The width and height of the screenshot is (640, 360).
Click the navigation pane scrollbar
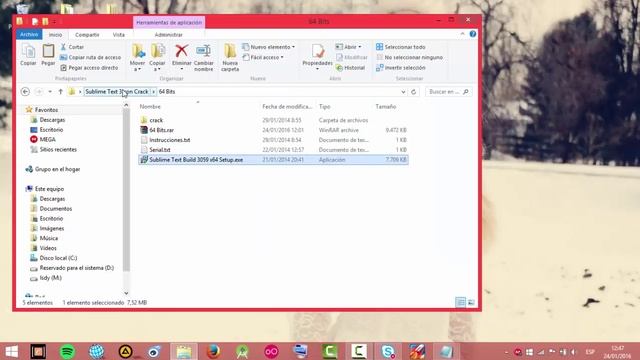point(126,190)
